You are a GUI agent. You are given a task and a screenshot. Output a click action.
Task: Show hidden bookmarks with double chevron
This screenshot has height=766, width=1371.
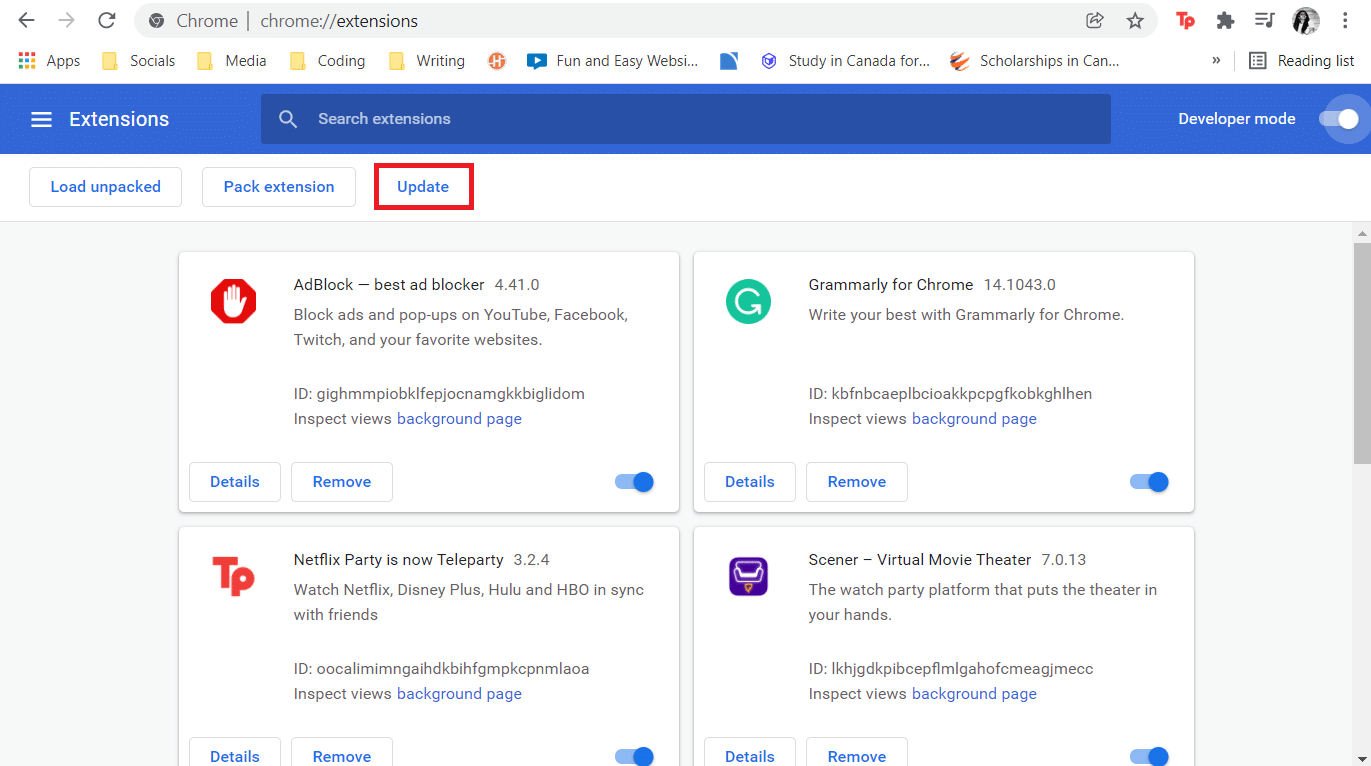coord(1216,61)
